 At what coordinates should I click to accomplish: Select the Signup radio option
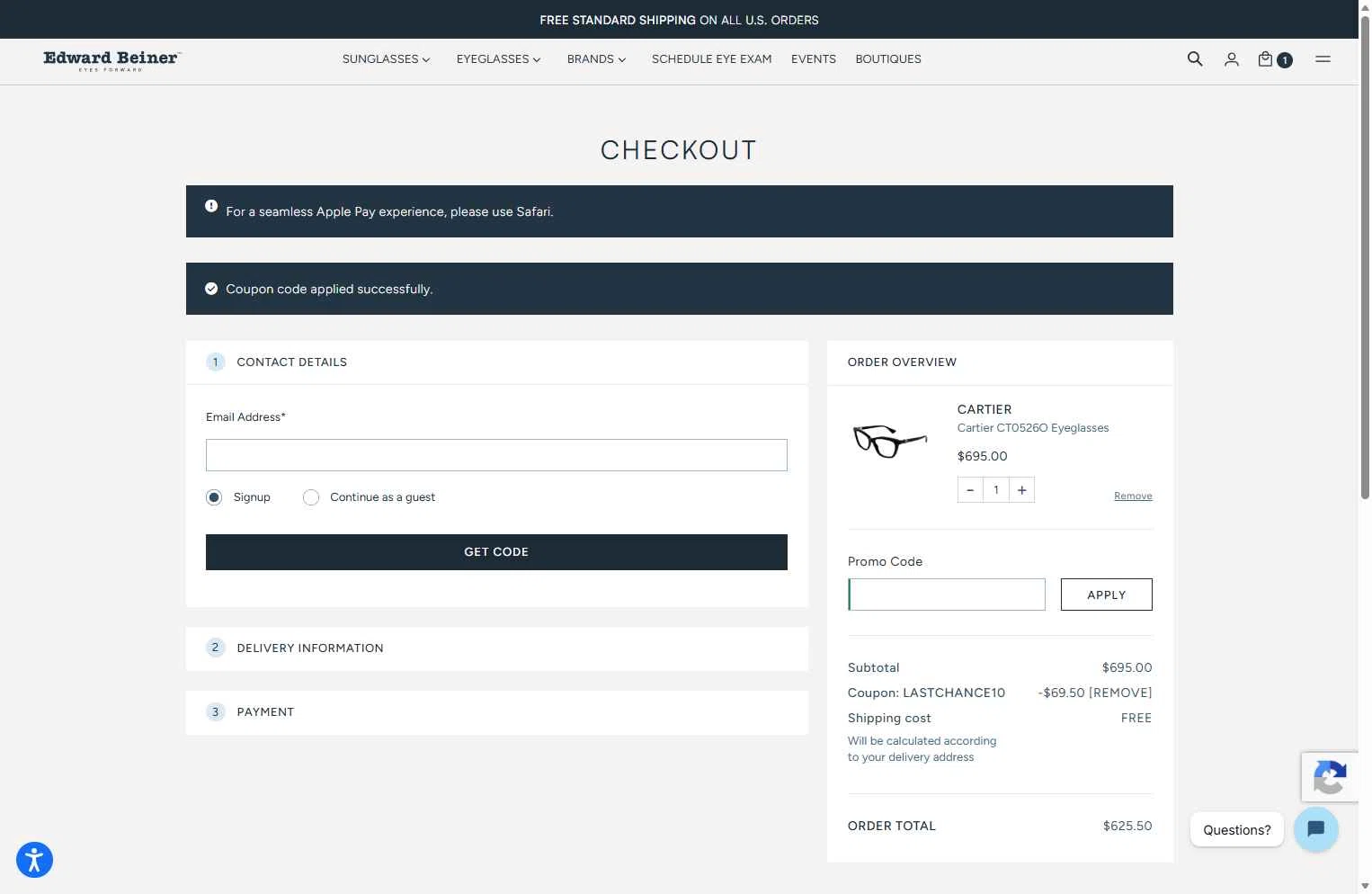214,497
